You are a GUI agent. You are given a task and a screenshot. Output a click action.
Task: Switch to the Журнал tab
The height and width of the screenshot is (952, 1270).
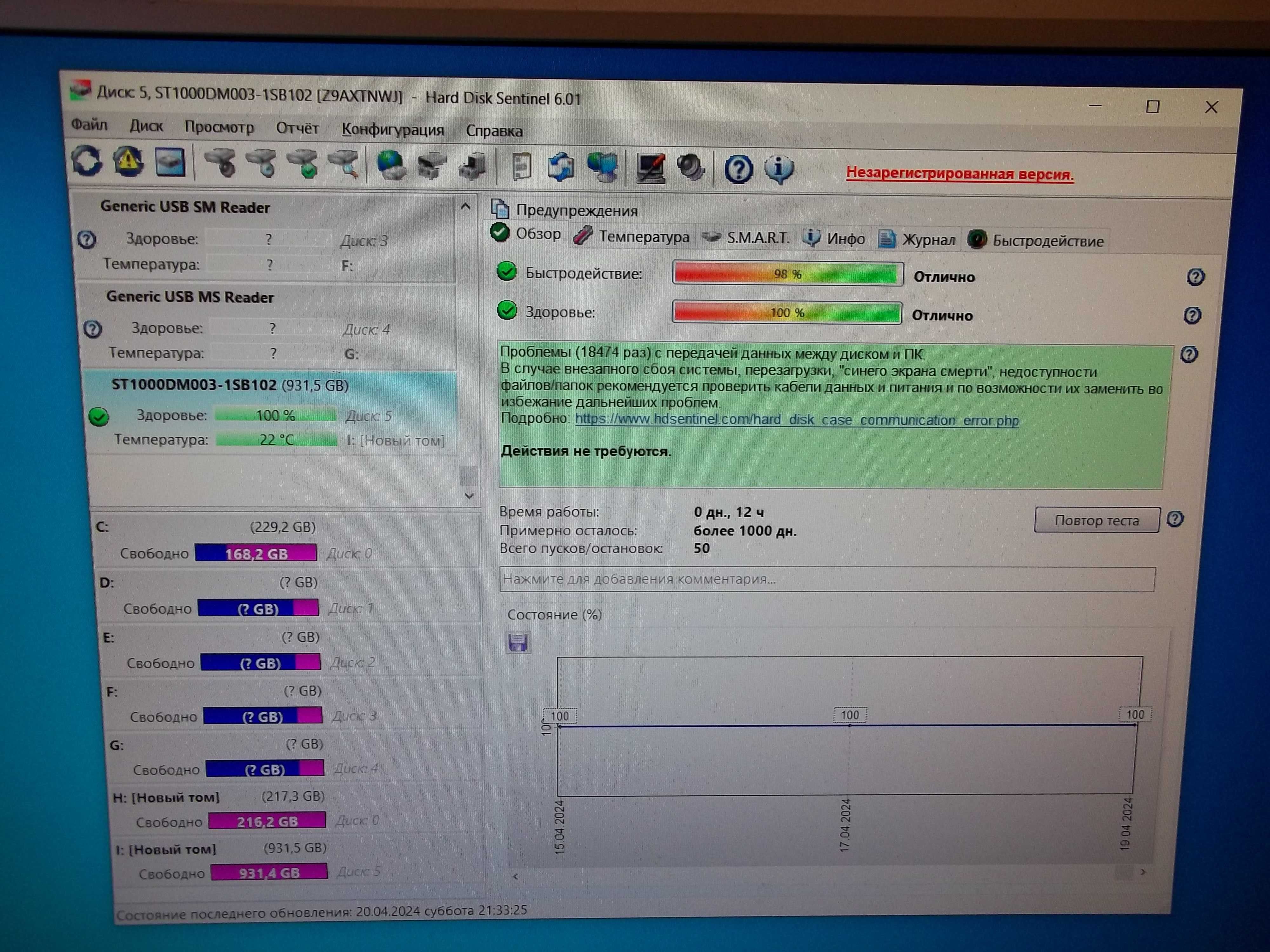click(x=917, y=239)
